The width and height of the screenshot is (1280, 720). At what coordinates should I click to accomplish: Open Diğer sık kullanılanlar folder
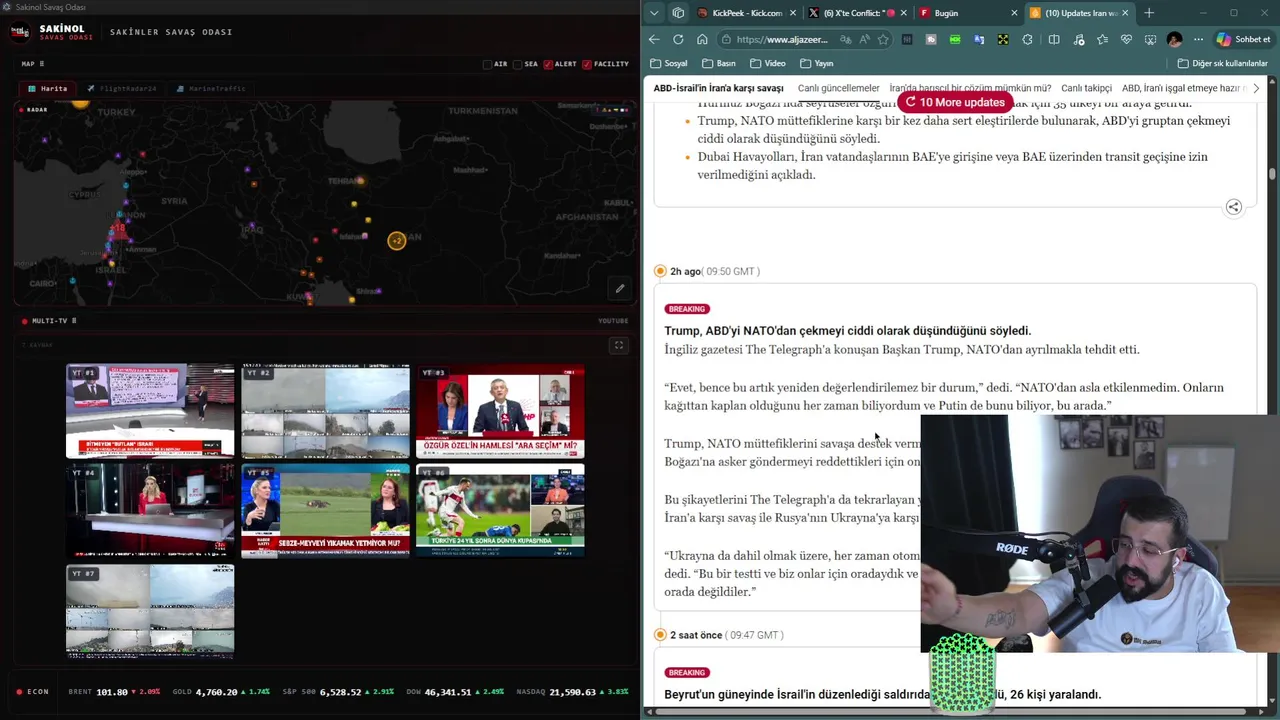[x=1223, y=63]
